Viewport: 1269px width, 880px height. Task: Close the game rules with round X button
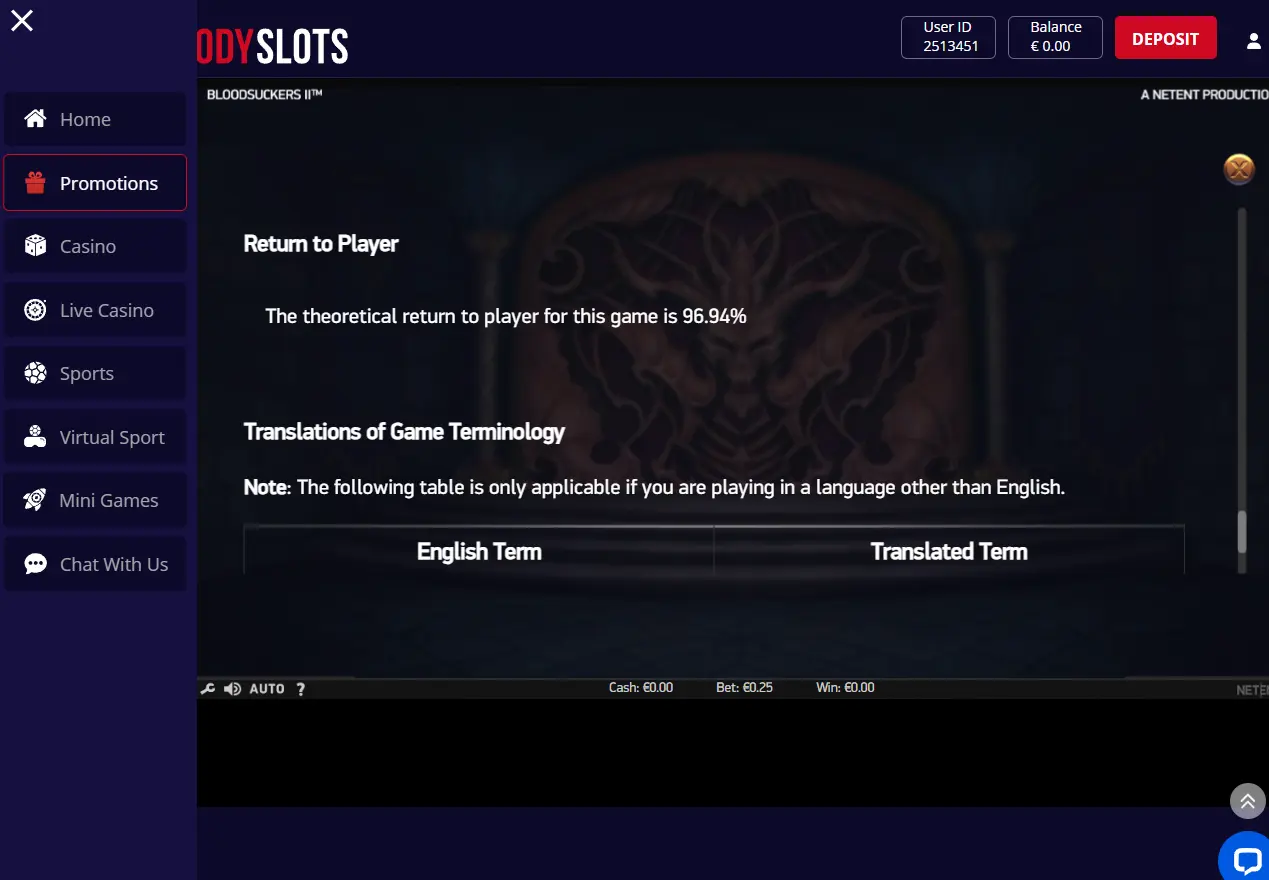tap(1239, 169)
